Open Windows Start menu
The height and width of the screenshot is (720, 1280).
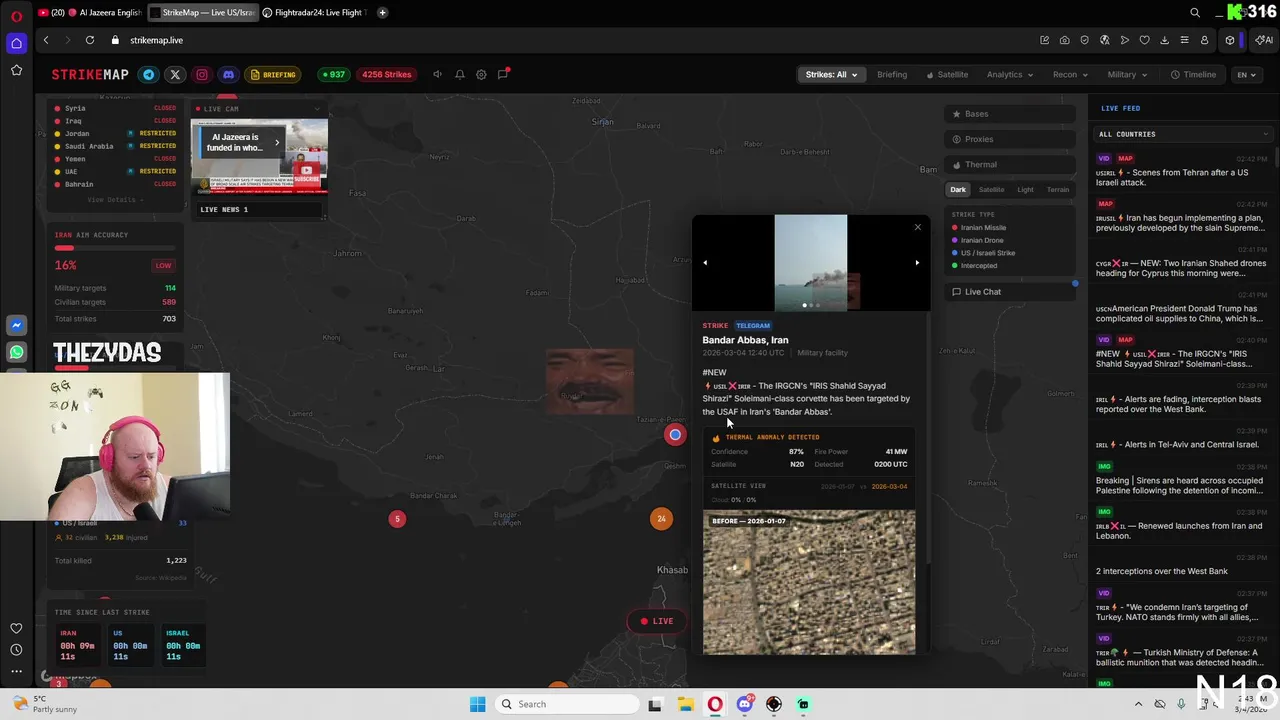point(477,704)
